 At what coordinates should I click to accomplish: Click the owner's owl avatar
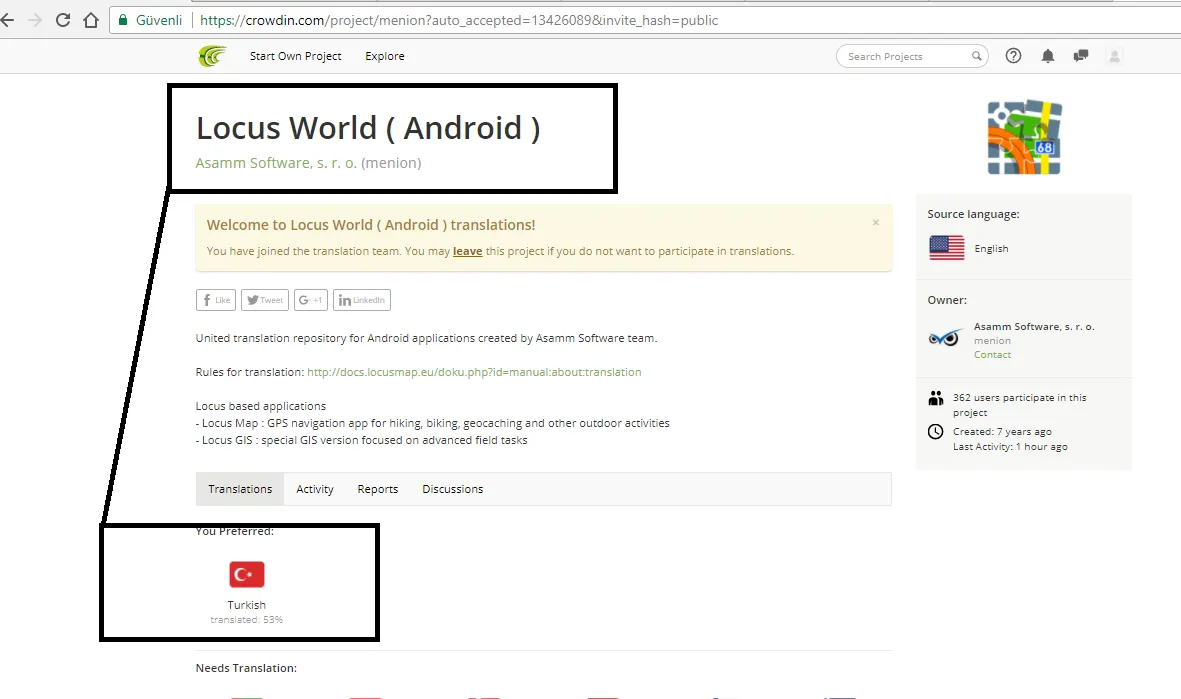tap(945, 337)
